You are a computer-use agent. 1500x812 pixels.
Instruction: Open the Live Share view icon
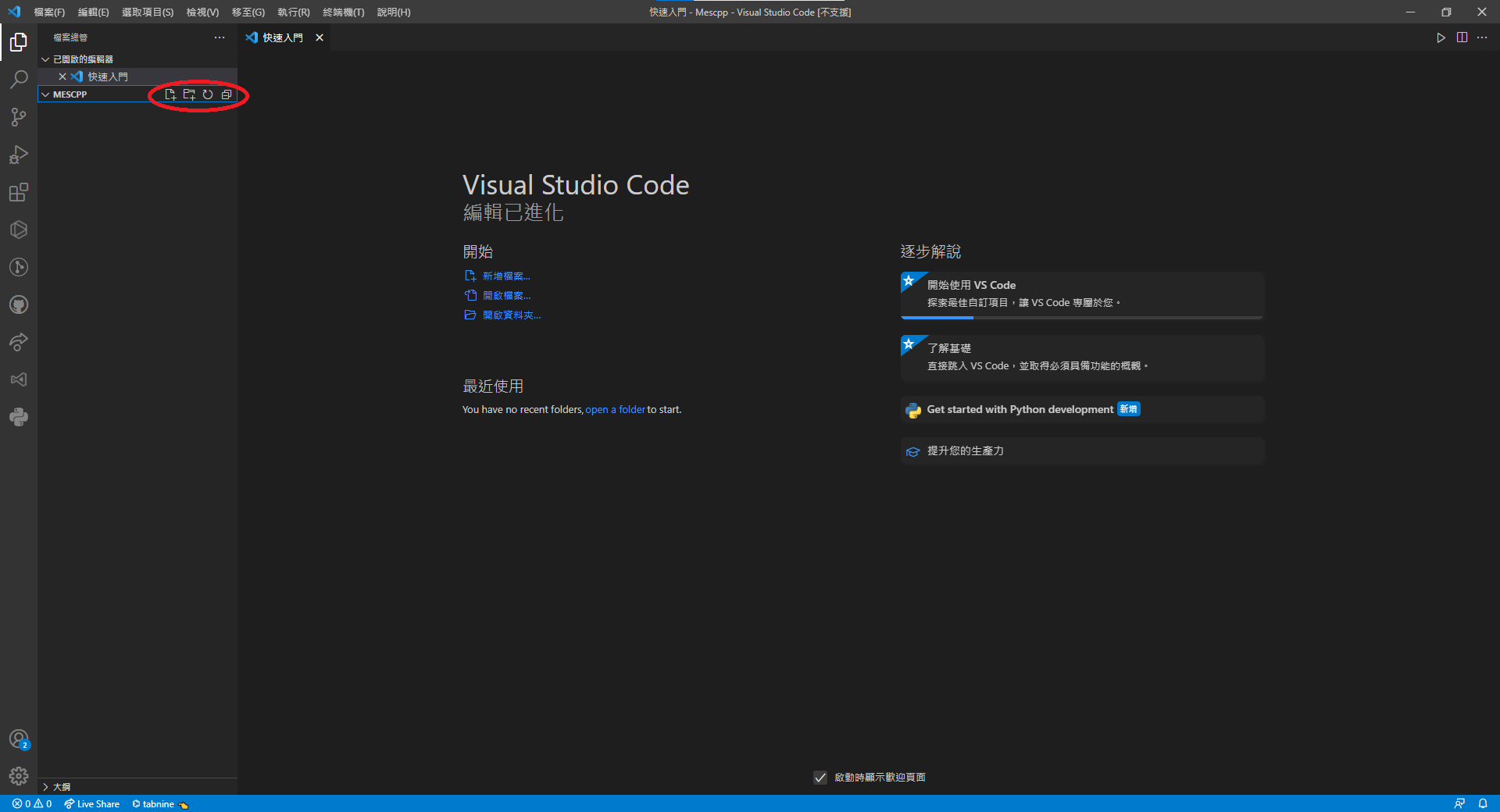coord(19,342)
